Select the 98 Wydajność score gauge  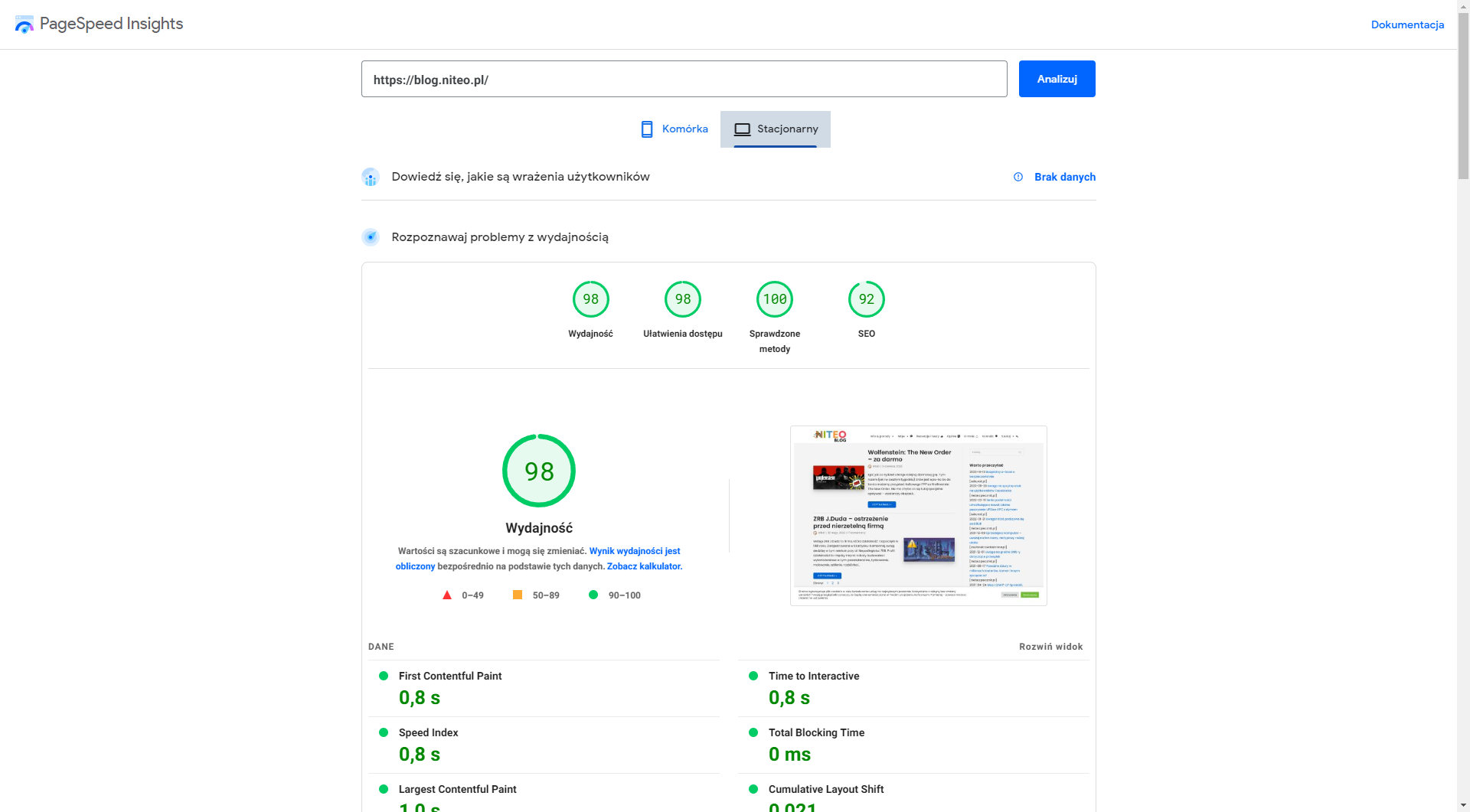(590, 299)
